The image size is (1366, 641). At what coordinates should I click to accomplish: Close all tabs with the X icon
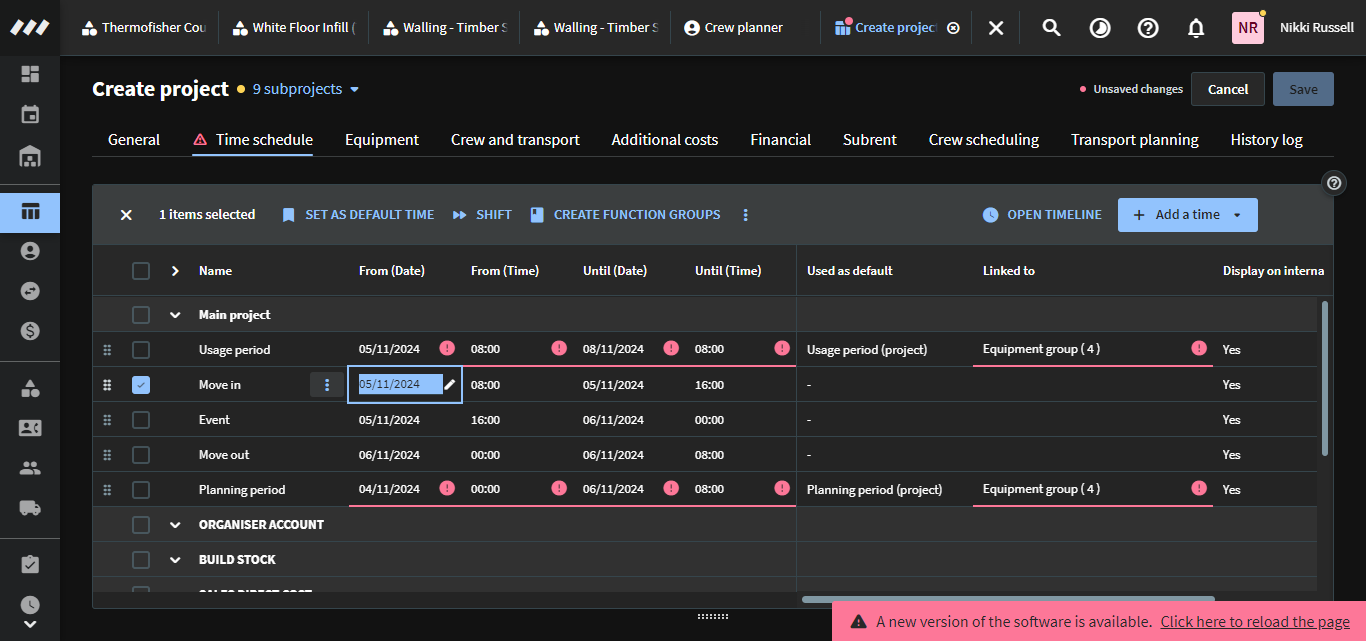[996, 28]
